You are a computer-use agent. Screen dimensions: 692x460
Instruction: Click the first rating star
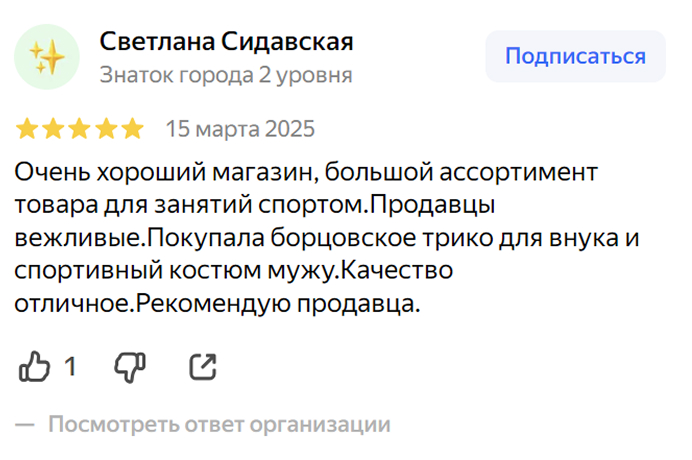(28, 129)
